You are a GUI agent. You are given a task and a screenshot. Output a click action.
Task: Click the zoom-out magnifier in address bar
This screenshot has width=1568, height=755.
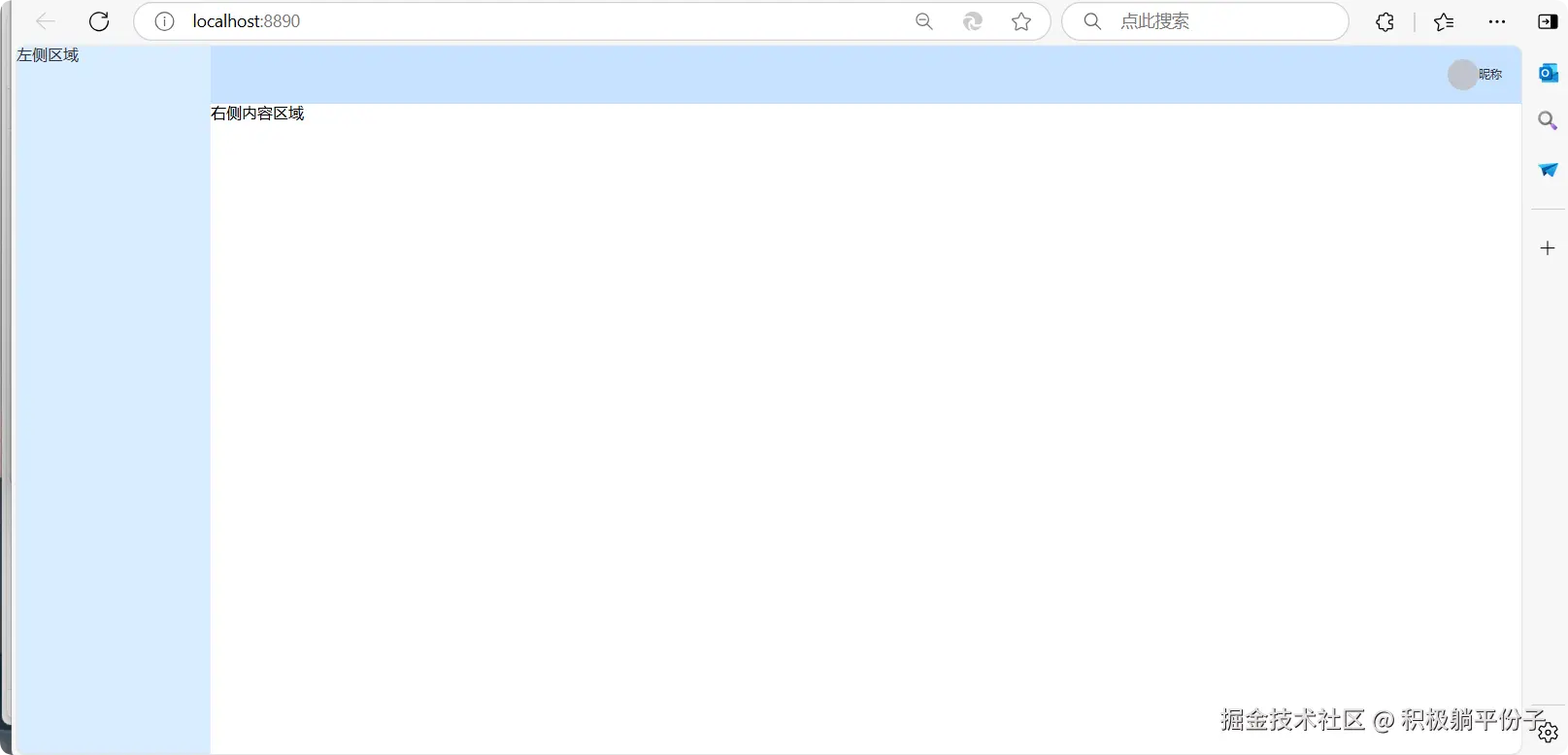(923, 21)
